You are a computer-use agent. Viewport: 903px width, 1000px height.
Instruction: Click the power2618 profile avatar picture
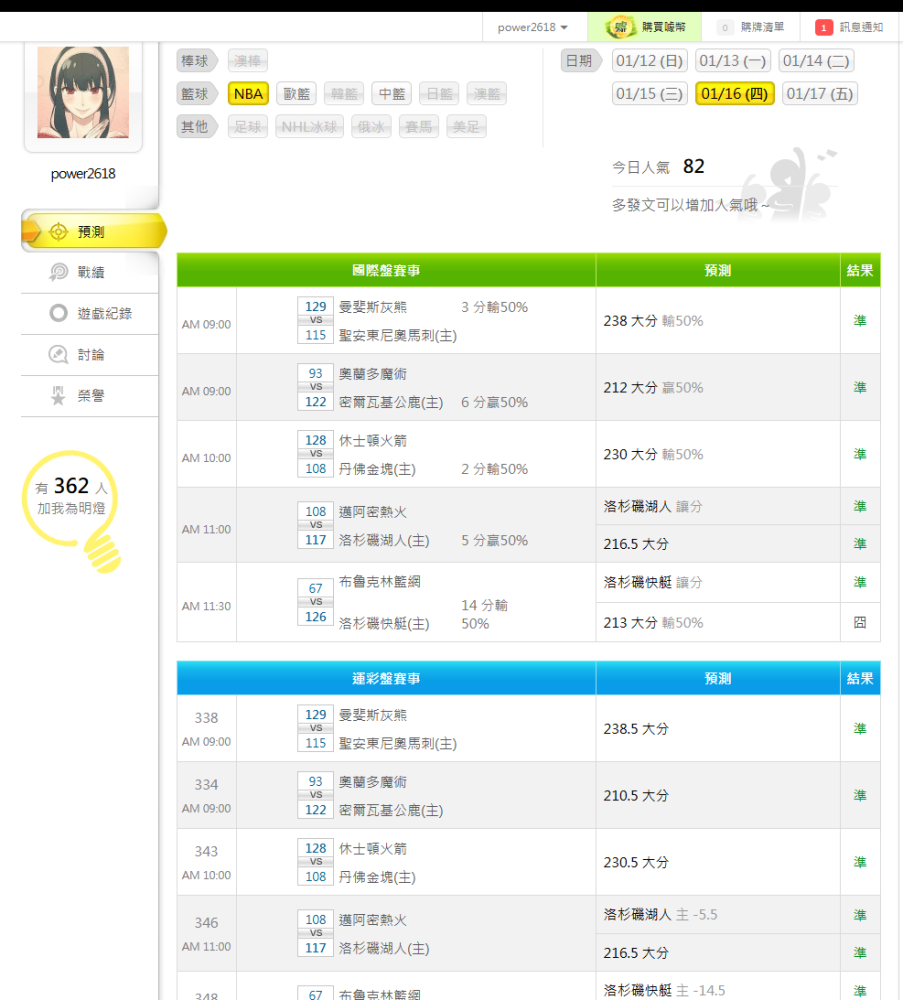(x=83, y=92)
